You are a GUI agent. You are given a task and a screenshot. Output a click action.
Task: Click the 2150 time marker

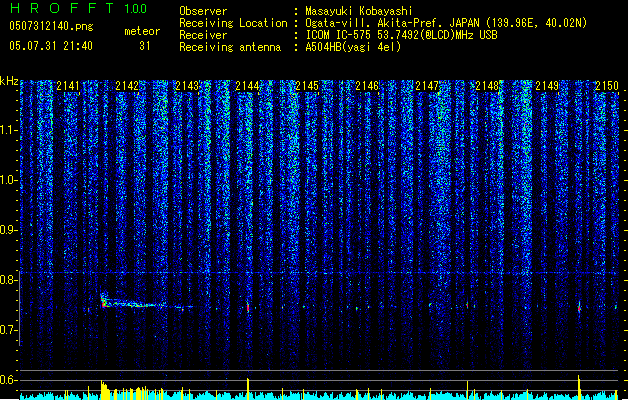607,86
